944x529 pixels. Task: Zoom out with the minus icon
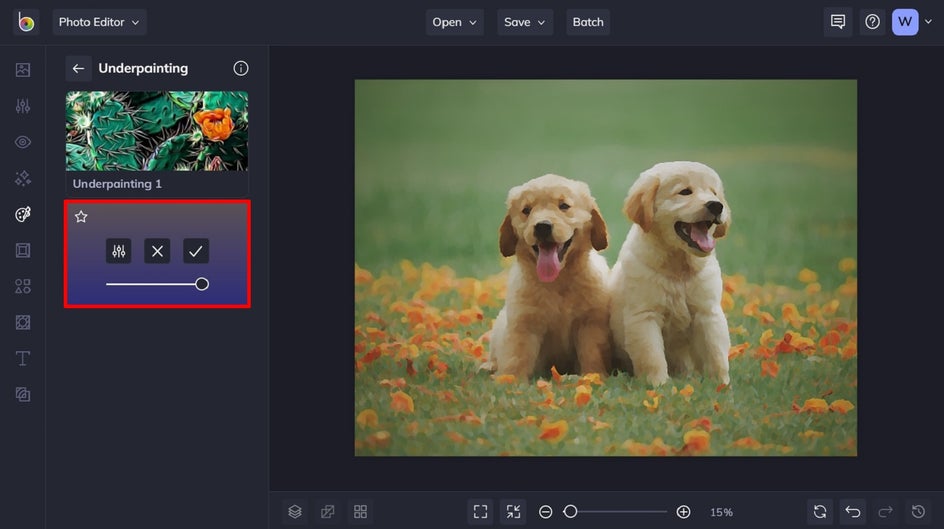click(x=545, y=512)
